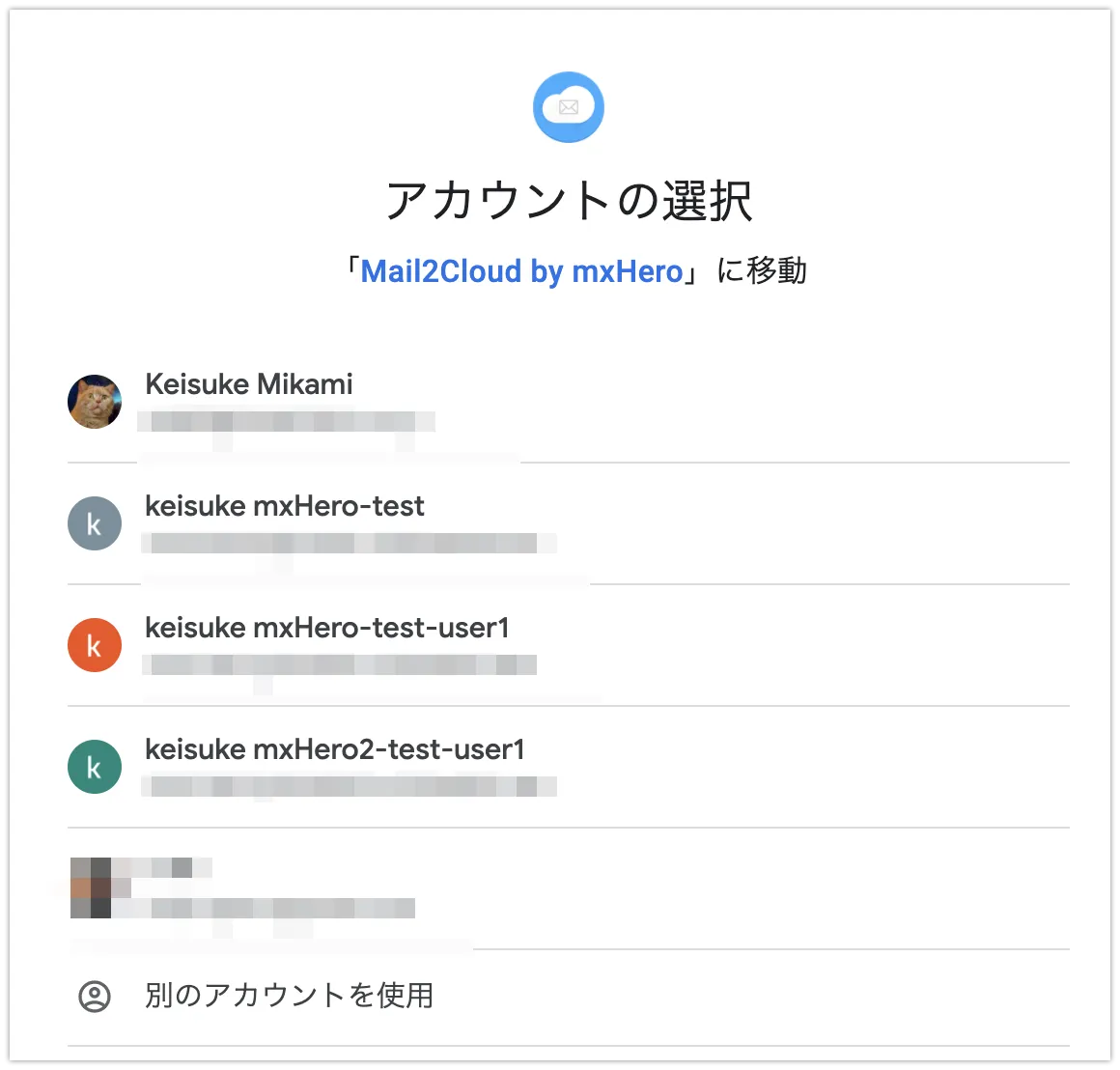Click the blurred email under mxHero2-test-user1
1120x1070 pixels.
pyautogui.click(x=350, y=787)
